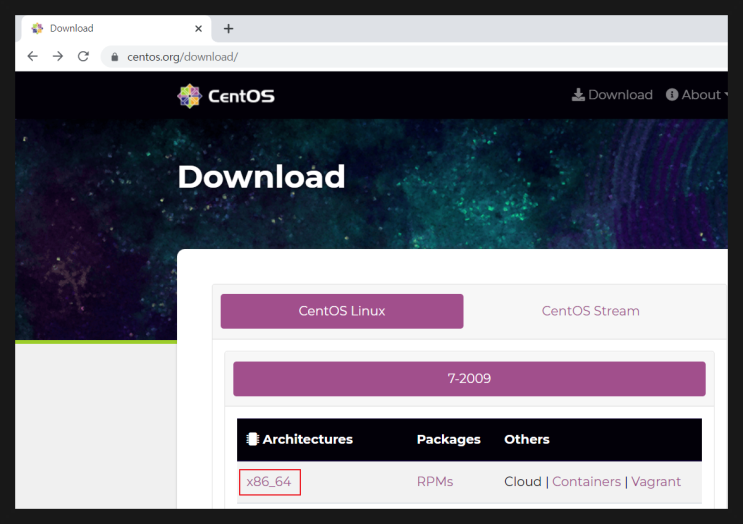The width and height of the screenshot is (743, 524).
Task: Click the CentOS favicon on the tab
Action: [x=37, y=28]
